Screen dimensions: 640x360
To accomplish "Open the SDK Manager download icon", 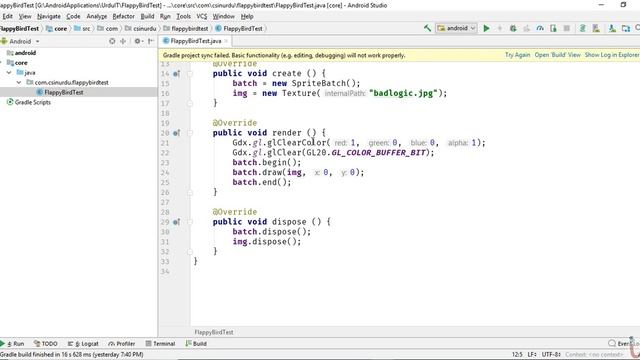I will pos(612,28).
